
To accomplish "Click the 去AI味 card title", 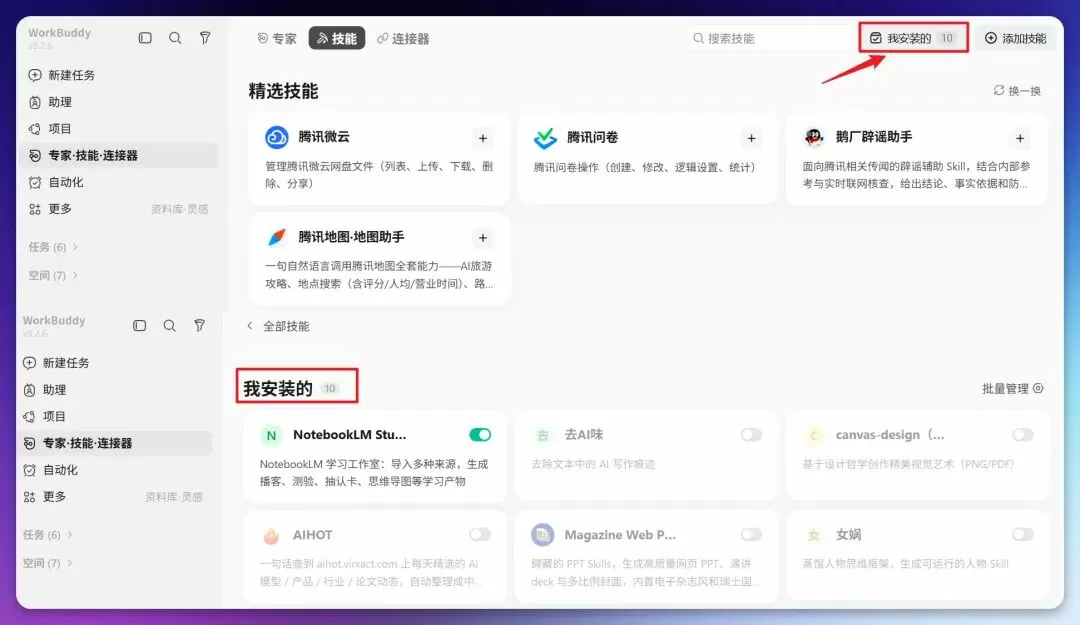I will 583,435.
